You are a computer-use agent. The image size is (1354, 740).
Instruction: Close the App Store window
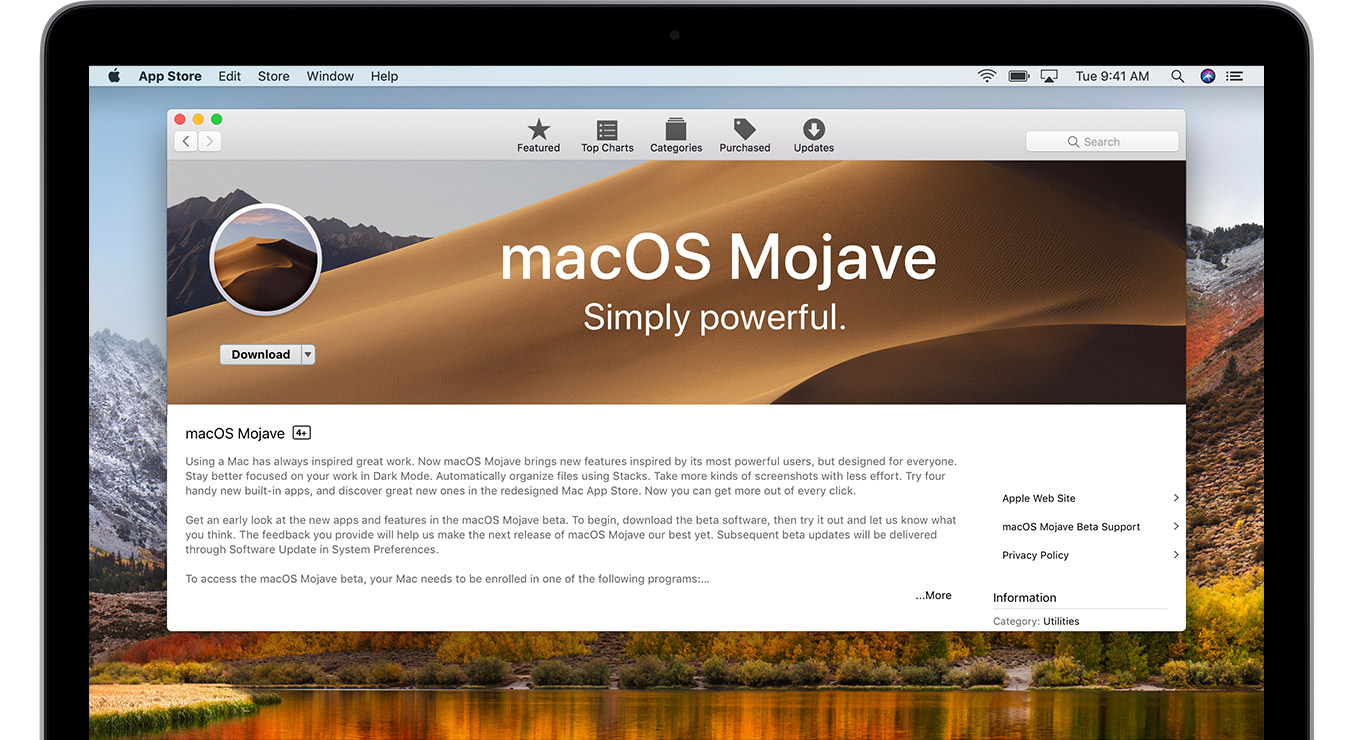[x=180, y=119]
